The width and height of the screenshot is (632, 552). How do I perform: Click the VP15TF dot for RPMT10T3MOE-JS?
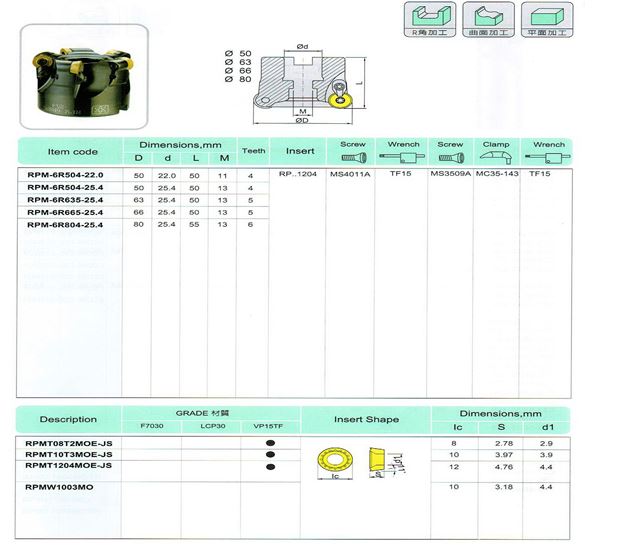click(270, 454)
